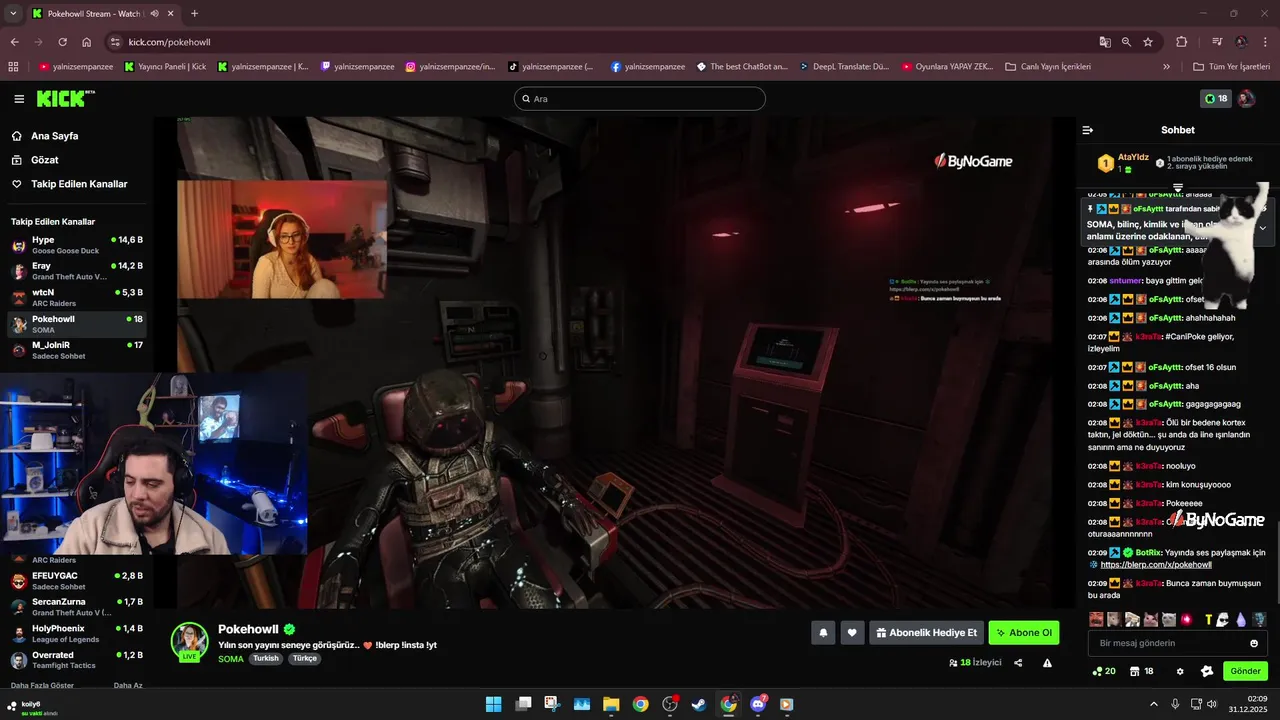This screenshot has width=1280, height=720.
Task: Click the Türkçe tag under stream title
Action: pos(304,659)
